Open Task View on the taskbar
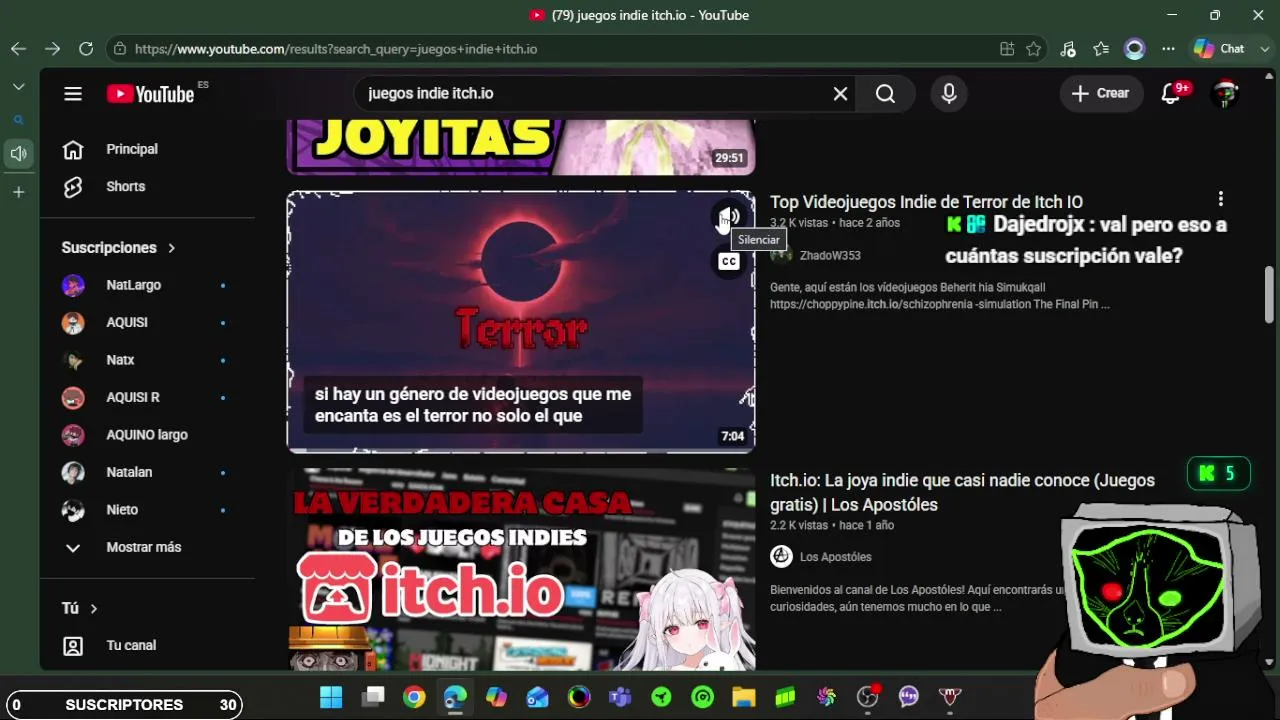This screenshot has width=1280, height=720. click(x=373, y=697)
